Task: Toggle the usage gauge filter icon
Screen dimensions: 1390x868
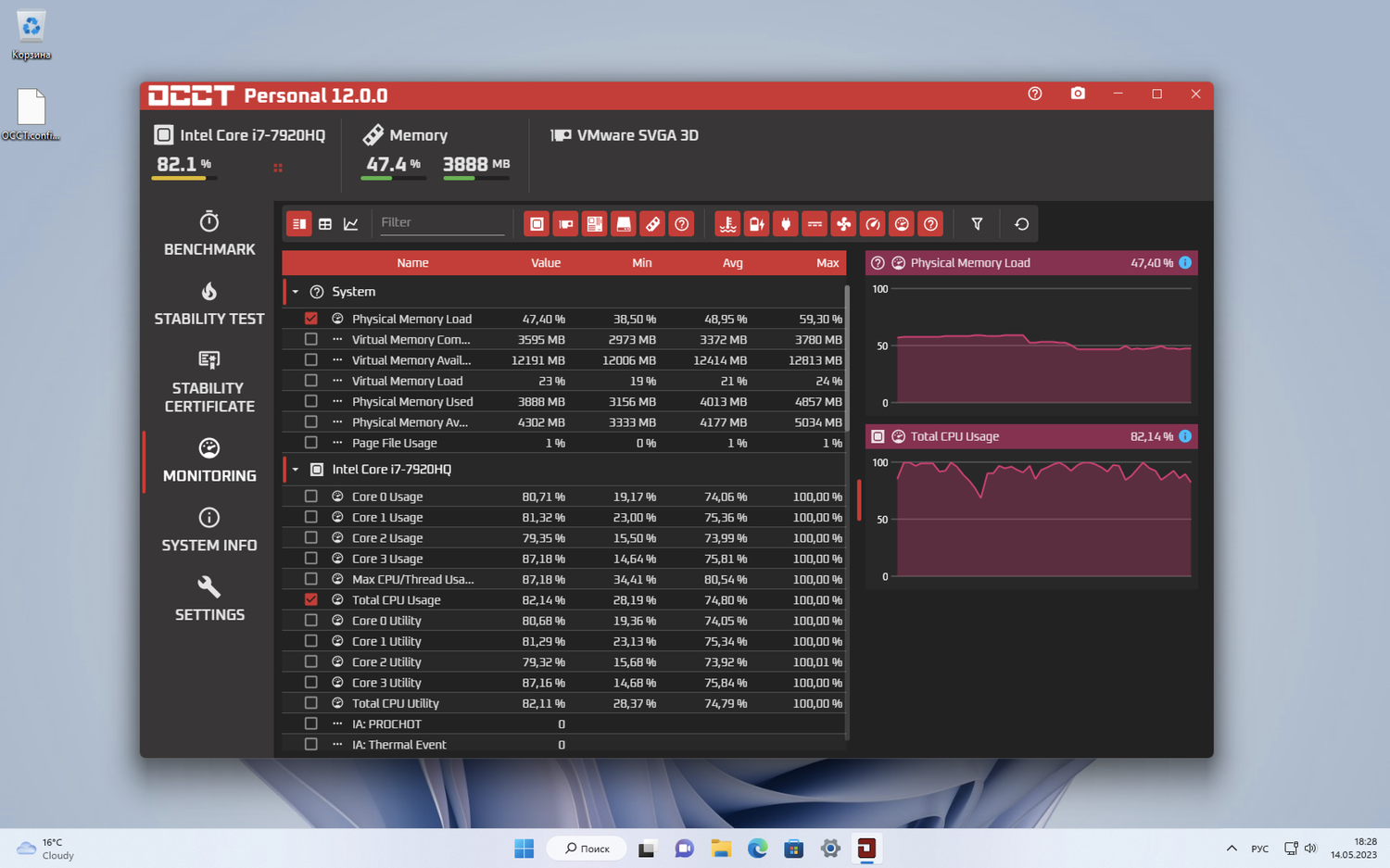Action: [x=902, y=223]
